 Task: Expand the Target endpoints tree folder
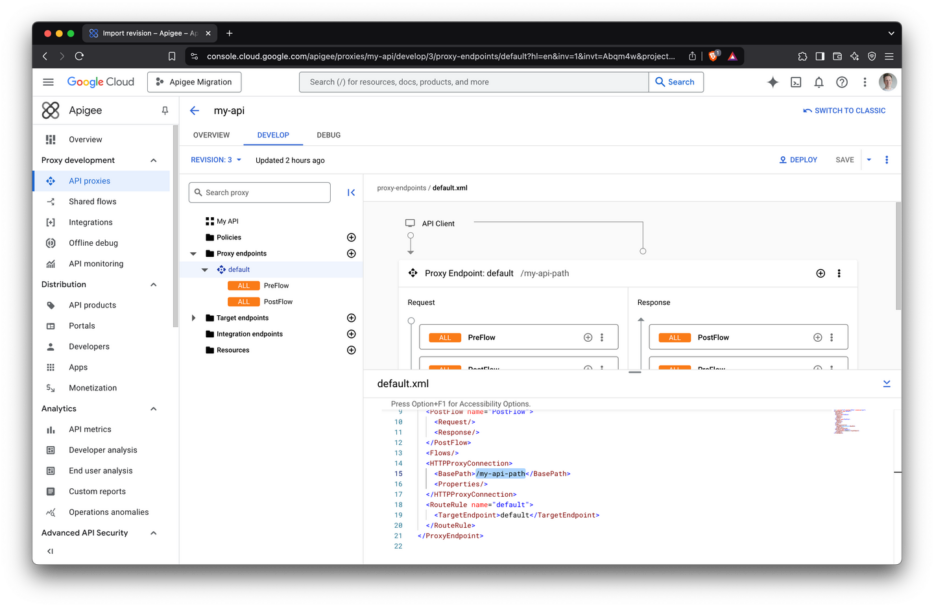(x=193, y=318)
